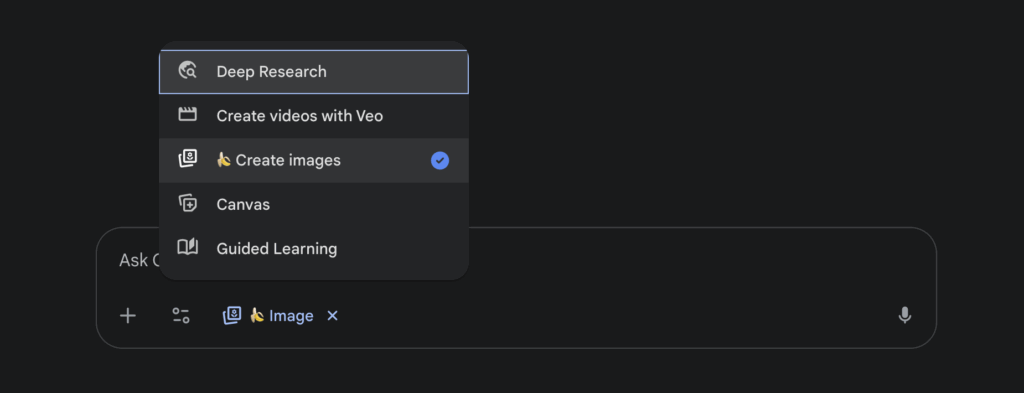Click the Deep Research globe icon
The width and height of the screenshot is (1024, 393).
187,71
